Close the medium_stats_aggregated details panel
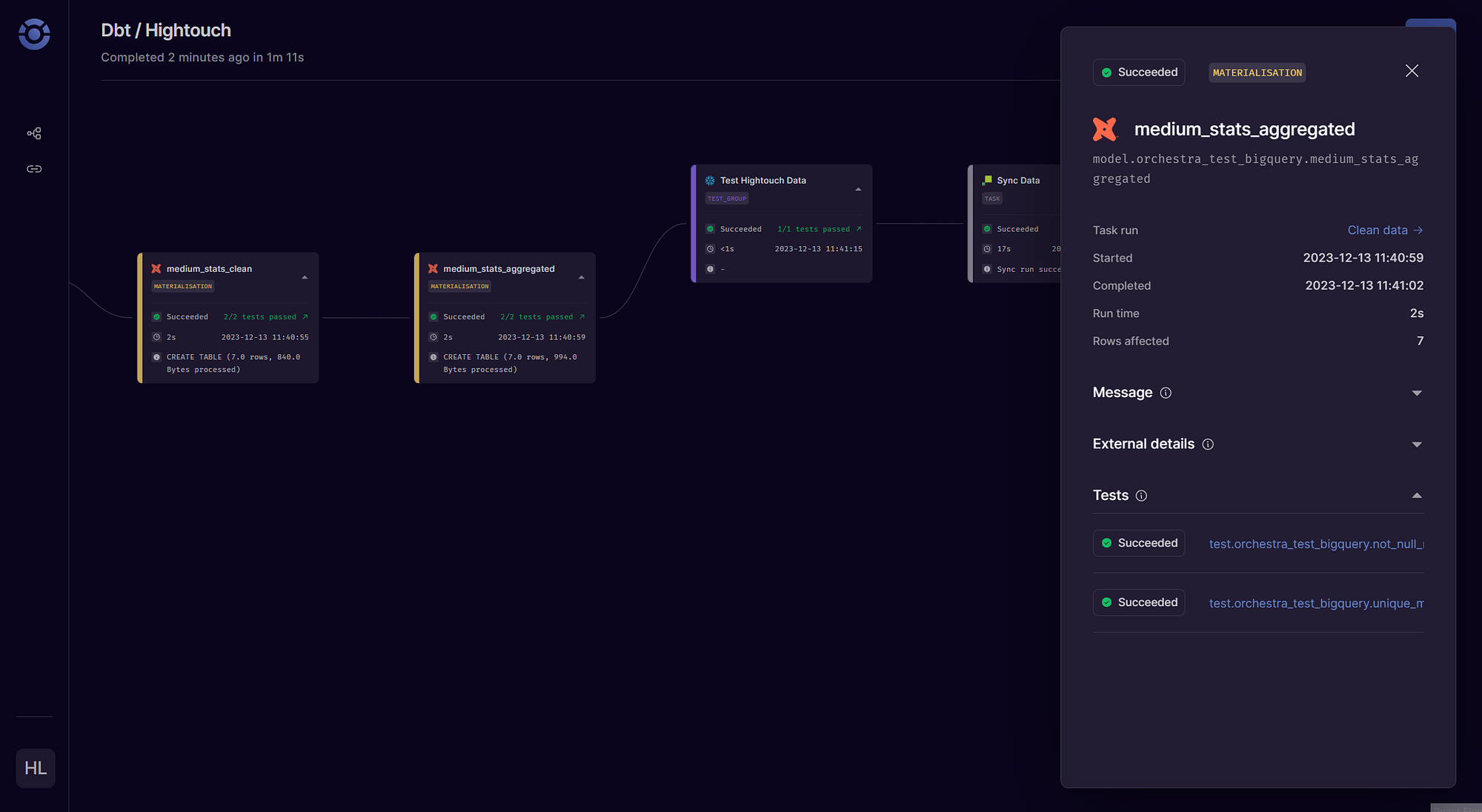The height and width of the screenshot is (812, 1482). tap(1412, 71)
